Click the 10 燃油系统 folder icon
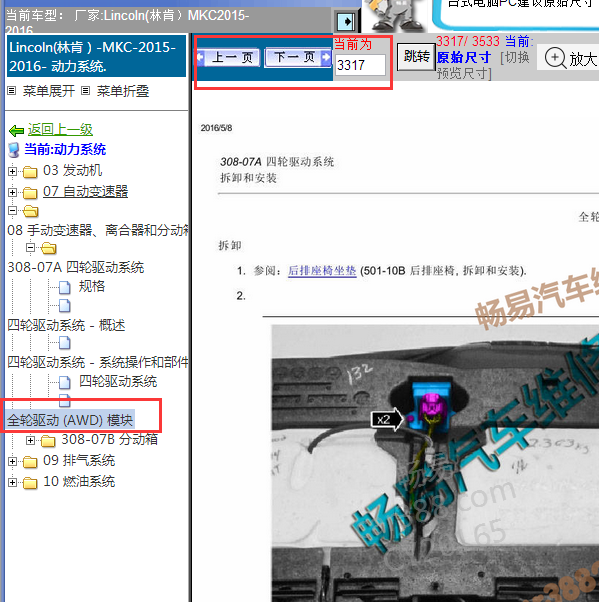Screen dimensions: 599x602 tap(30, 483)
